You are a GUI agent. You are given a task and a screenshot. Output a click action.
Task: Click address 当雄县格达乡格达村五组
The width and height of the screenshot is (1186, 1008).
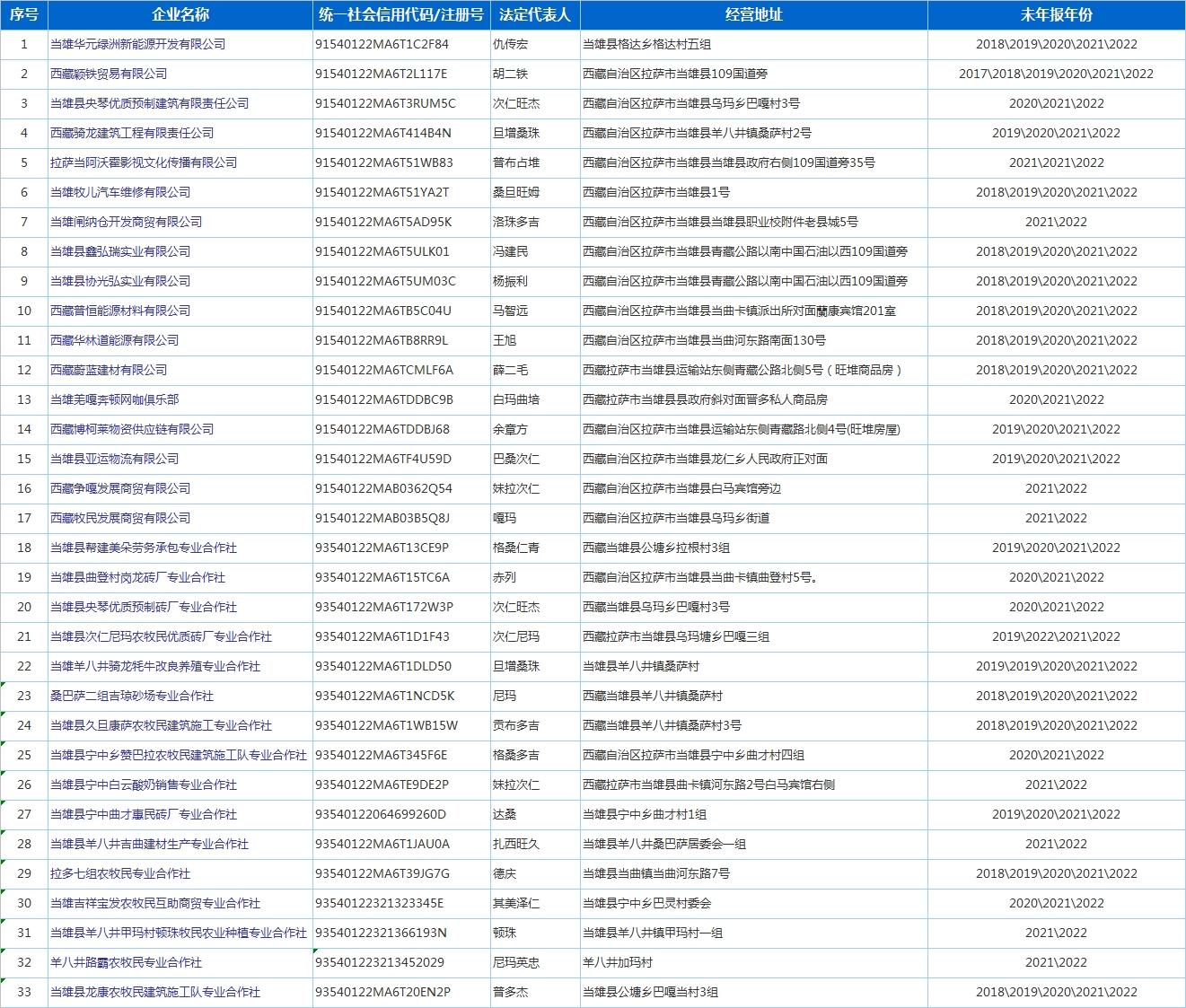point(647,44)
